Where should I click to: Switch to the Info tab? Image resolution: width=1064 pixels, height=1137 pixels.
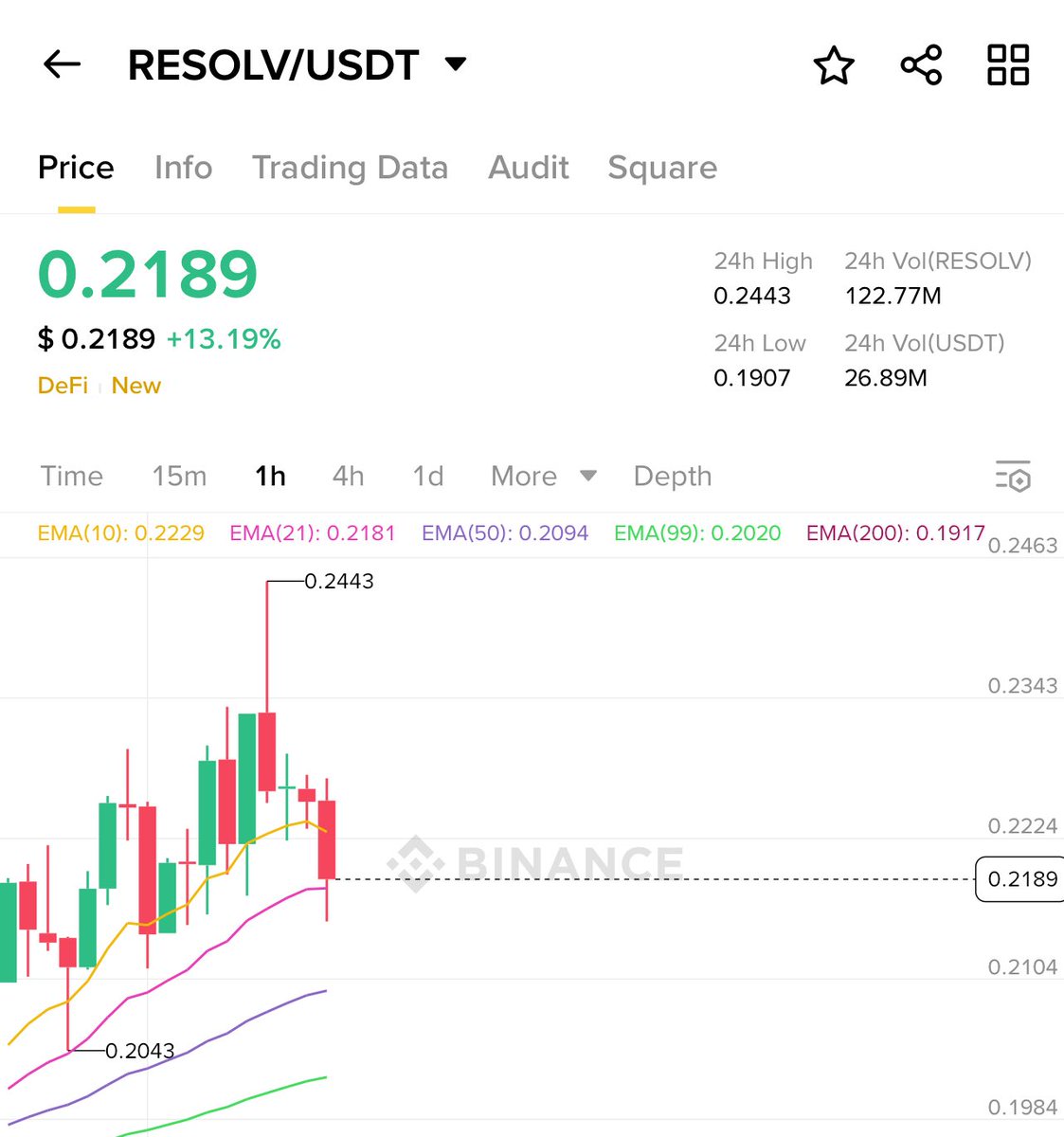point(183,168)
